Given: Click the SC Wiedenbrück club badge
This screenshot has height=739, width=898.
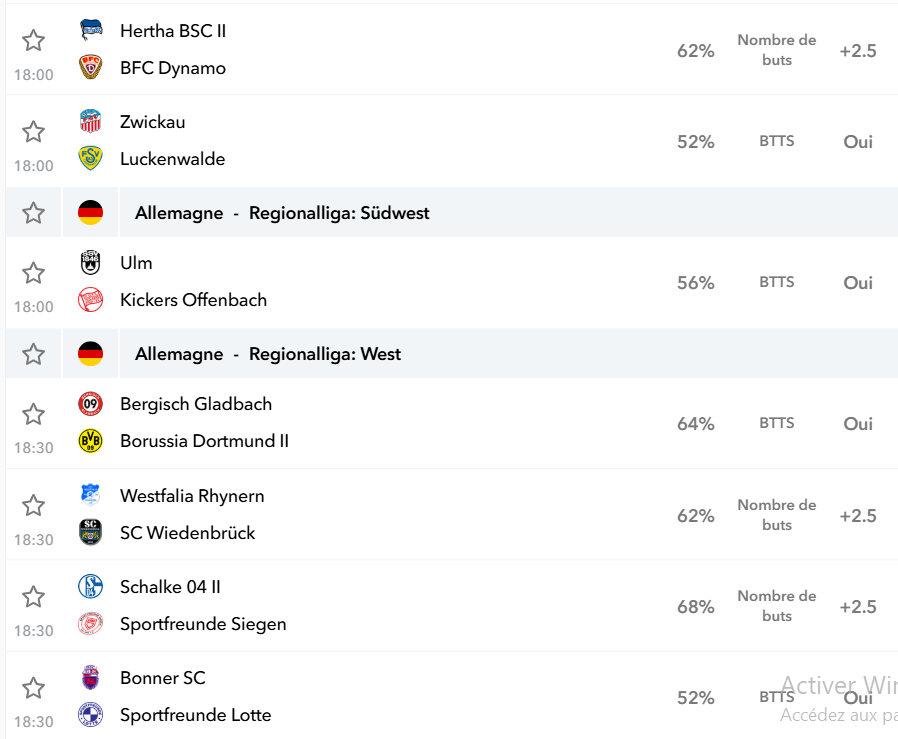Looking at the screenshot, I should (90, 532).
